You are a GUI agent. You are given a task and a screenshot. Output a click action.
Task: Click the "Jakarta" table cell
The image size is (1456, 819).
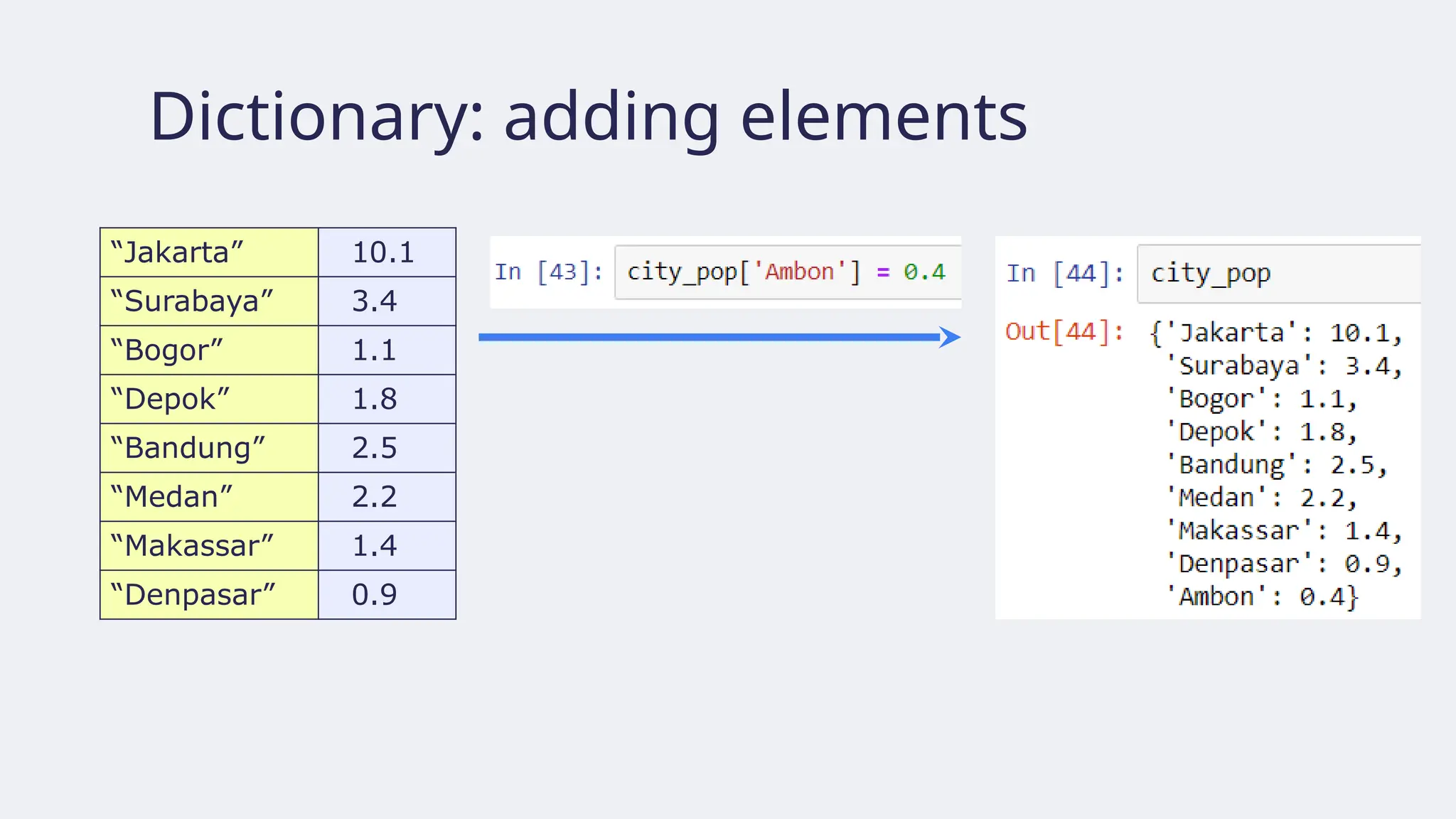coord(209,252)
